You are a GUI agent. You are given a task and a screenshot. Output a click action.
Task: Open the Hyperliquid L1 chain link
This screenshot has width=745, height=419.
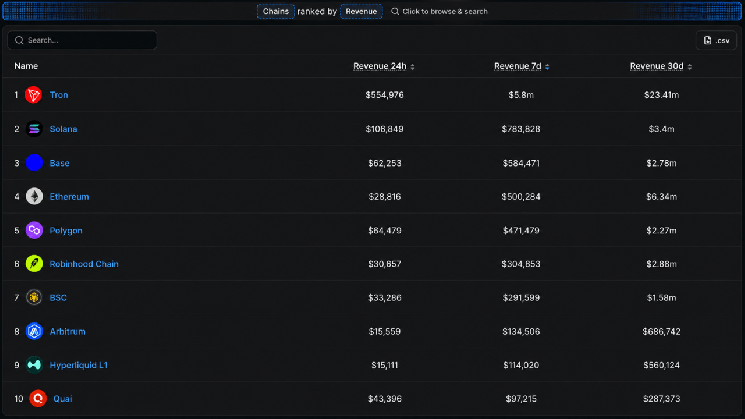point(79,365)
